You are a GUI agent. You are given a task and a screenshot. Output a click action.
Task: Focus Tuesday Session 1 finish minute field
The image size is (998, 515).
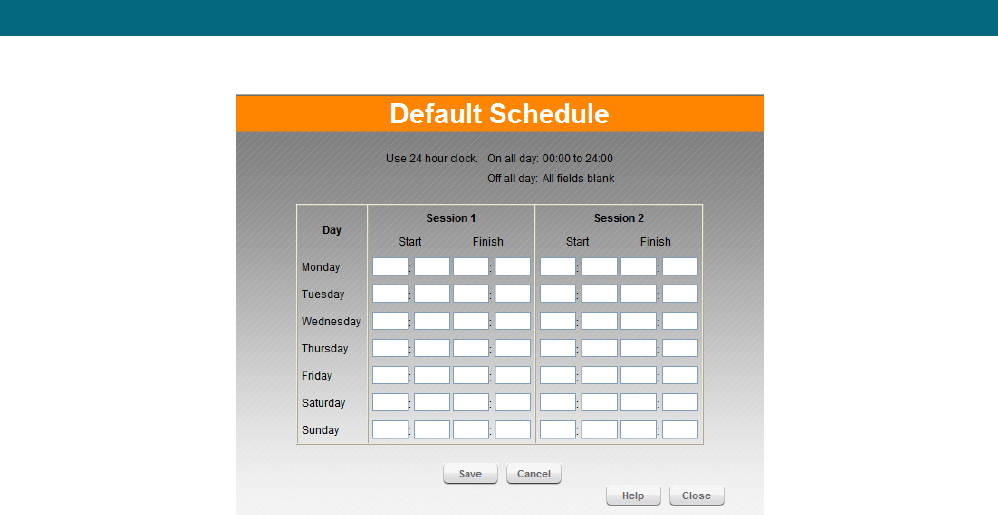click(513, 293)
